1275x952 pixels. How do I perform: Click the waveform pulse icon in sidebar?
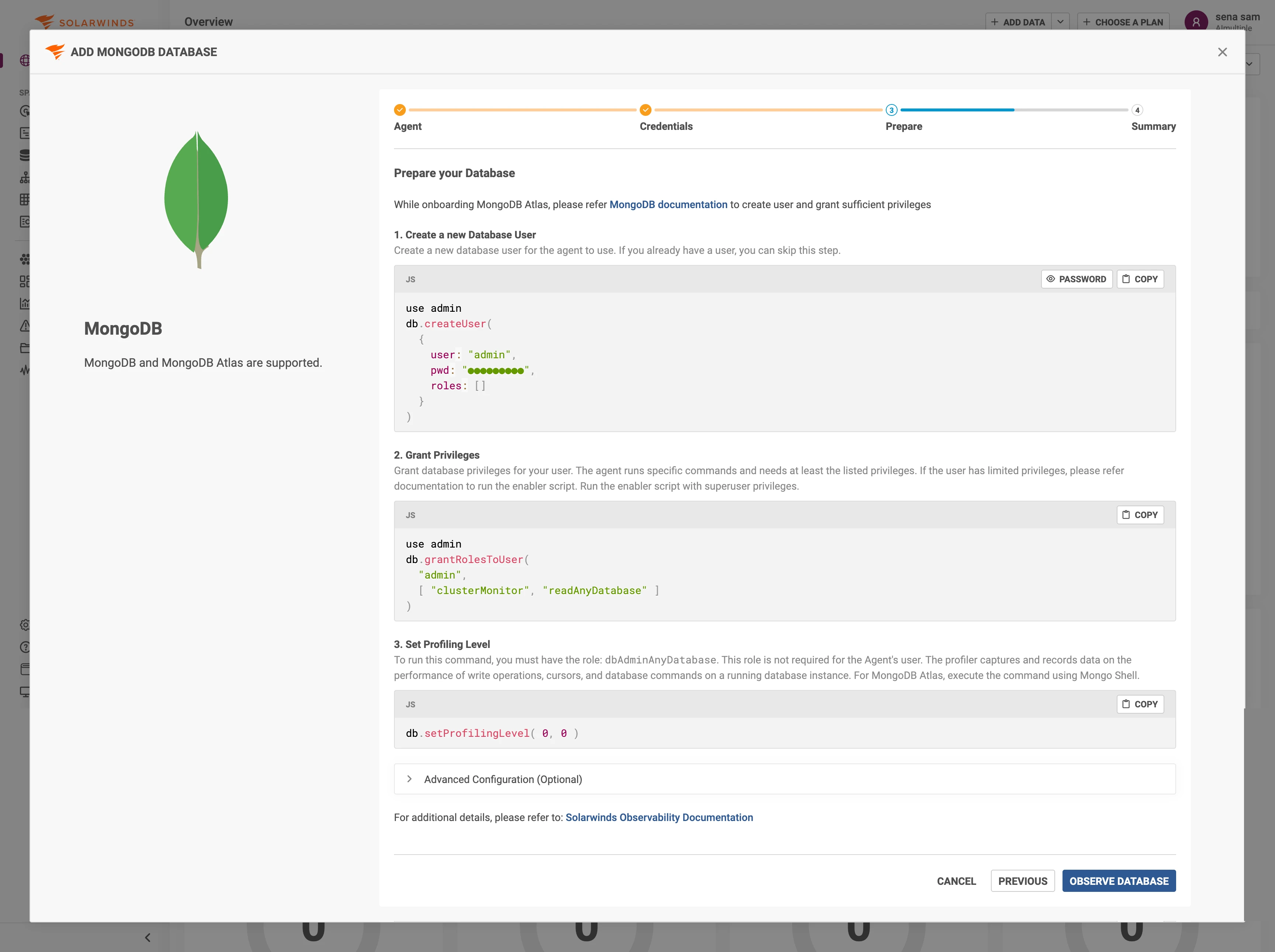click(x=24, y=370)
